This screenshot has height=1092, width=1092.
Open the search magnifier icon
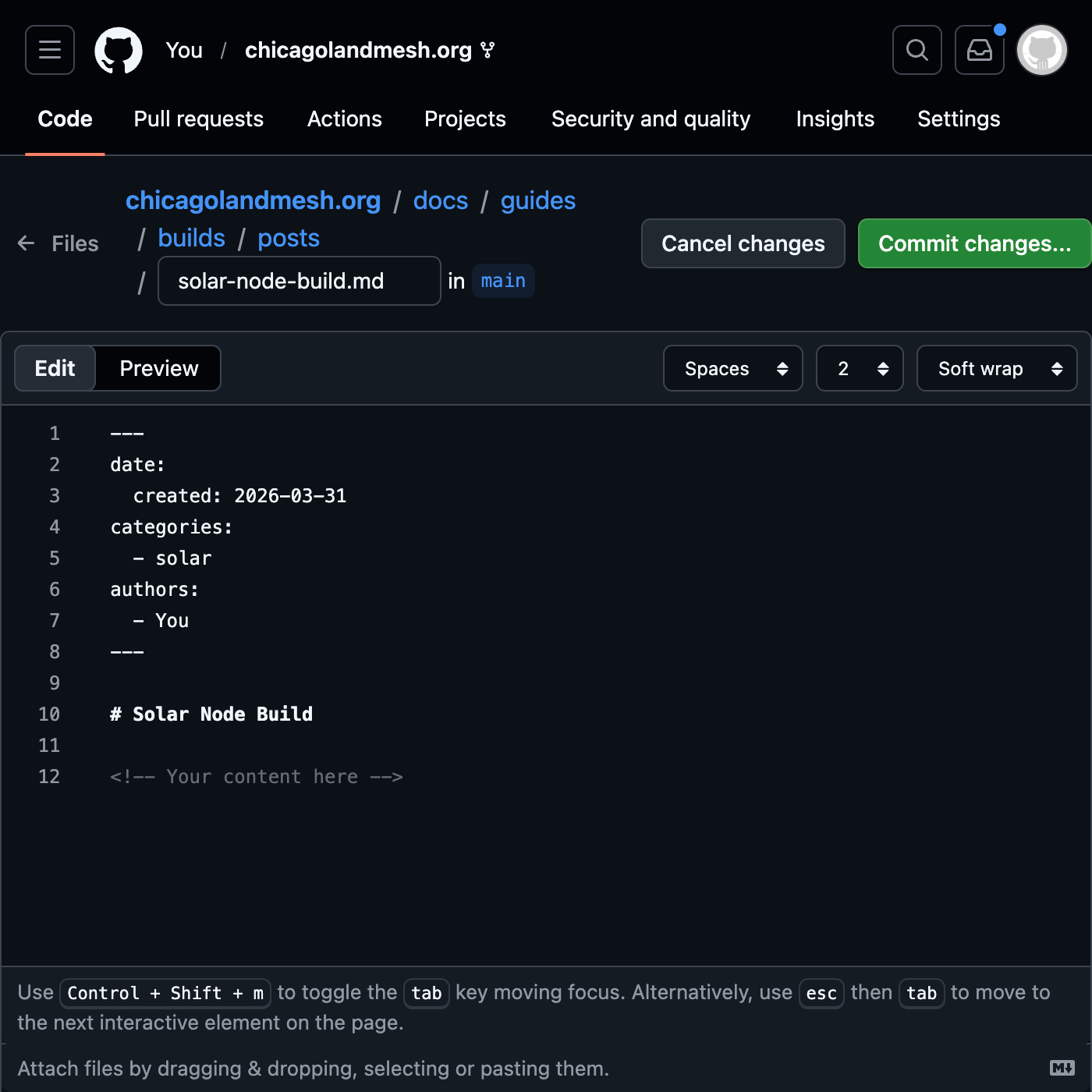(x=916, y=50)
